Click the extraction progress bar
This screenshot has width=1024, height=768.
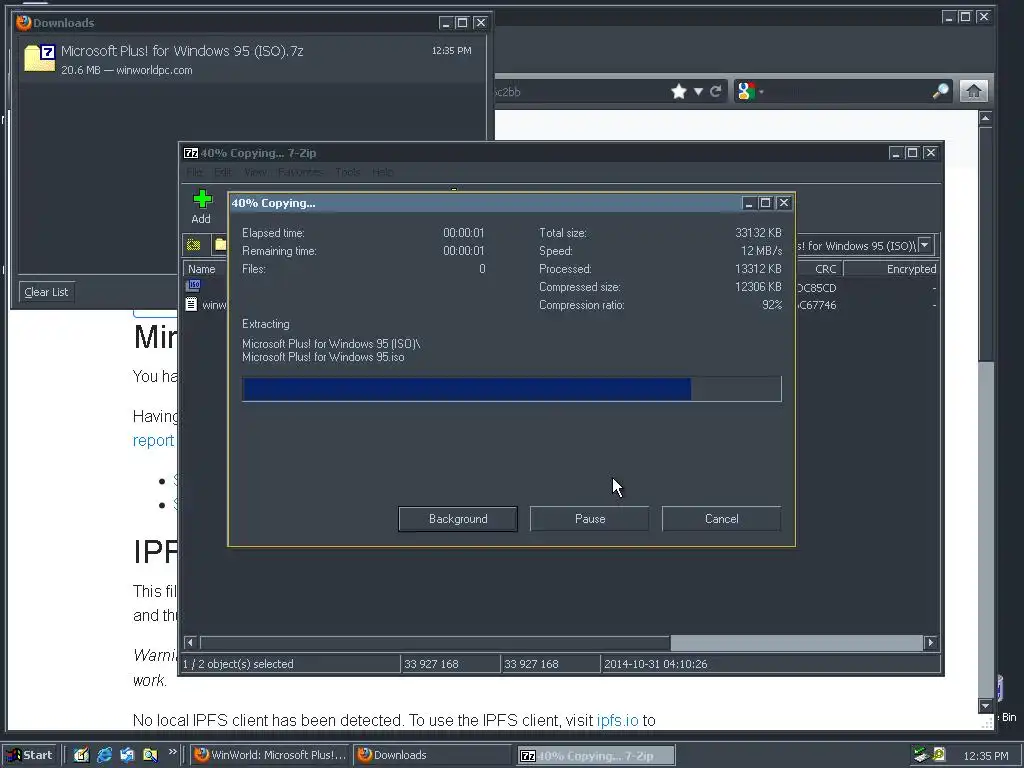[x=511, y=389]
